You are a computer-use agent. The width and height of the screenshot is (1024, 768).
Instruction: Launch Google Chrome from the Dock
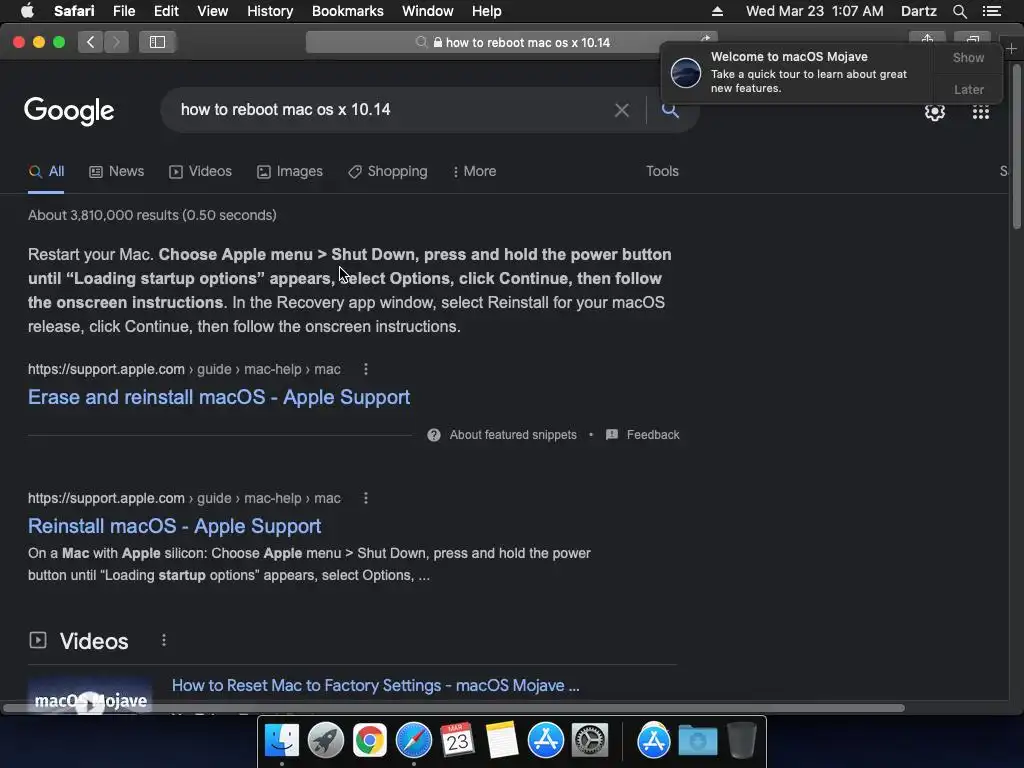pyautogui.click(x=370, y=740)
